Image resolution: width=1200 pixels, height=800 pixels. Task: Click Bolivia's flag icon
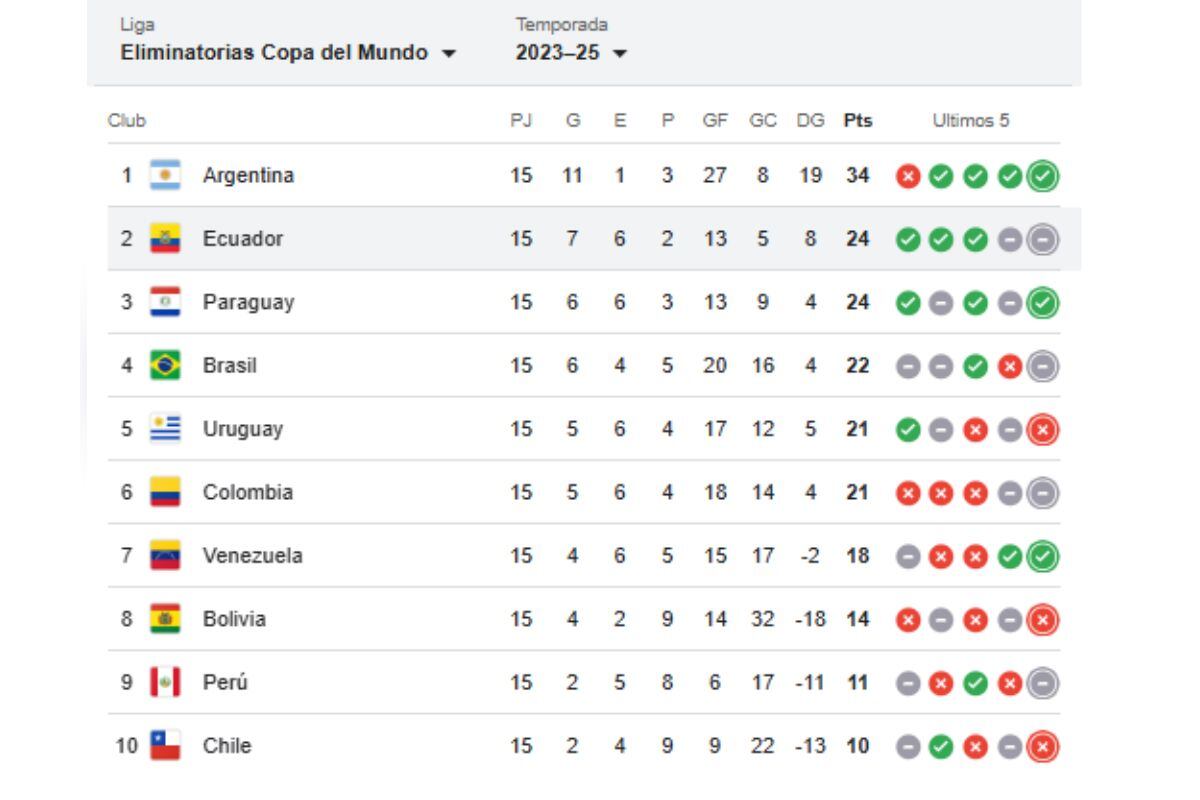click(165, 618)
